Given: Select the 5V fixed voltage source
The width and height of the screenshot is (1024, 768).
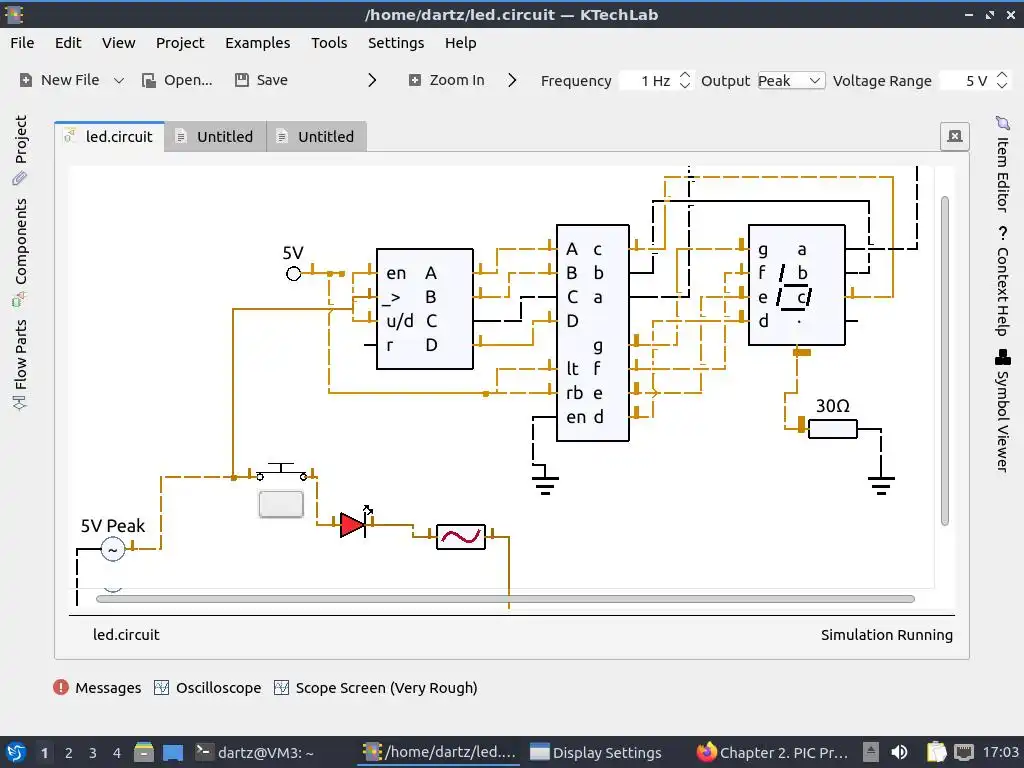Looking at the screenshot, I should click(x=294, y=274).
